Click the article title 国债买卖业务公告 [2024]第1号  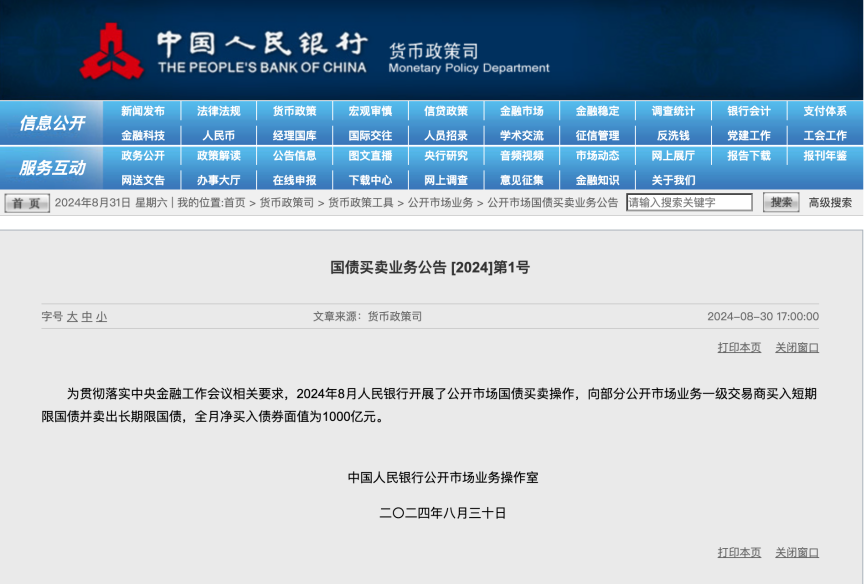430,267
